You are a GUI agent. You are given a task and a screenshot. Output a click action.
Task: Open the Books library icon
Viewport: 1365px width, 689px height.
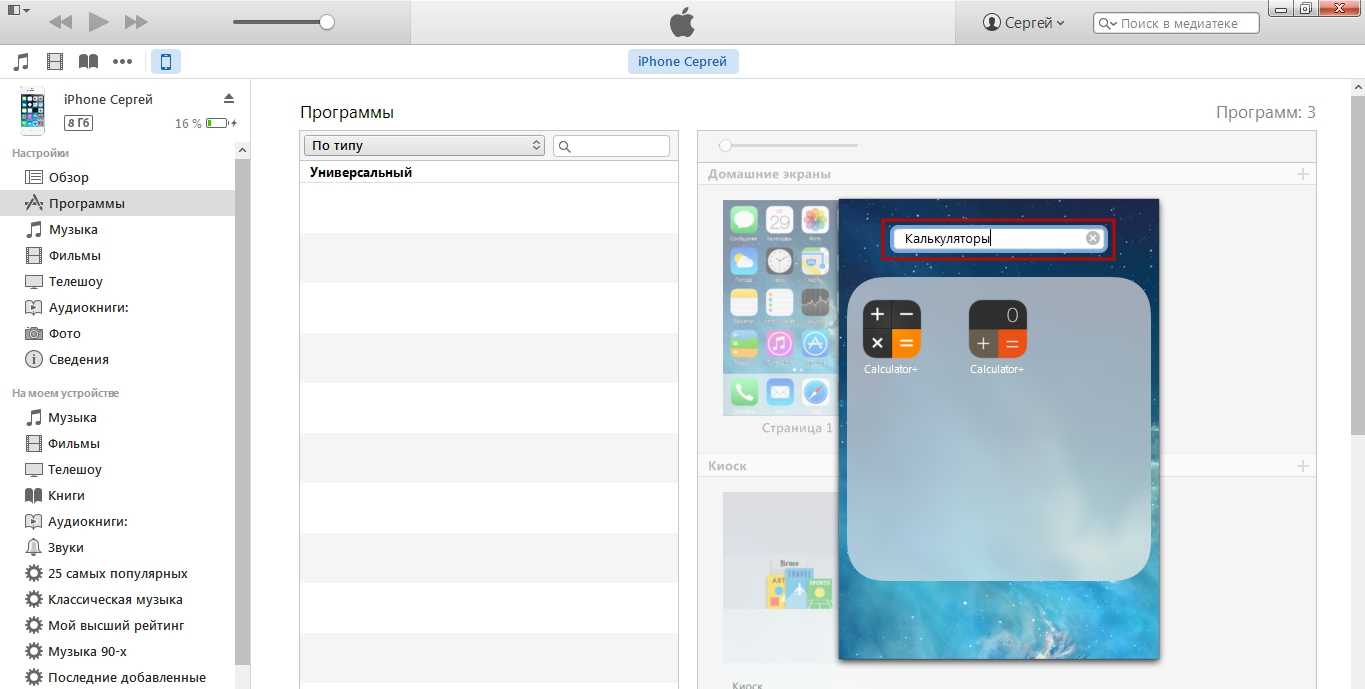[89, 62]
